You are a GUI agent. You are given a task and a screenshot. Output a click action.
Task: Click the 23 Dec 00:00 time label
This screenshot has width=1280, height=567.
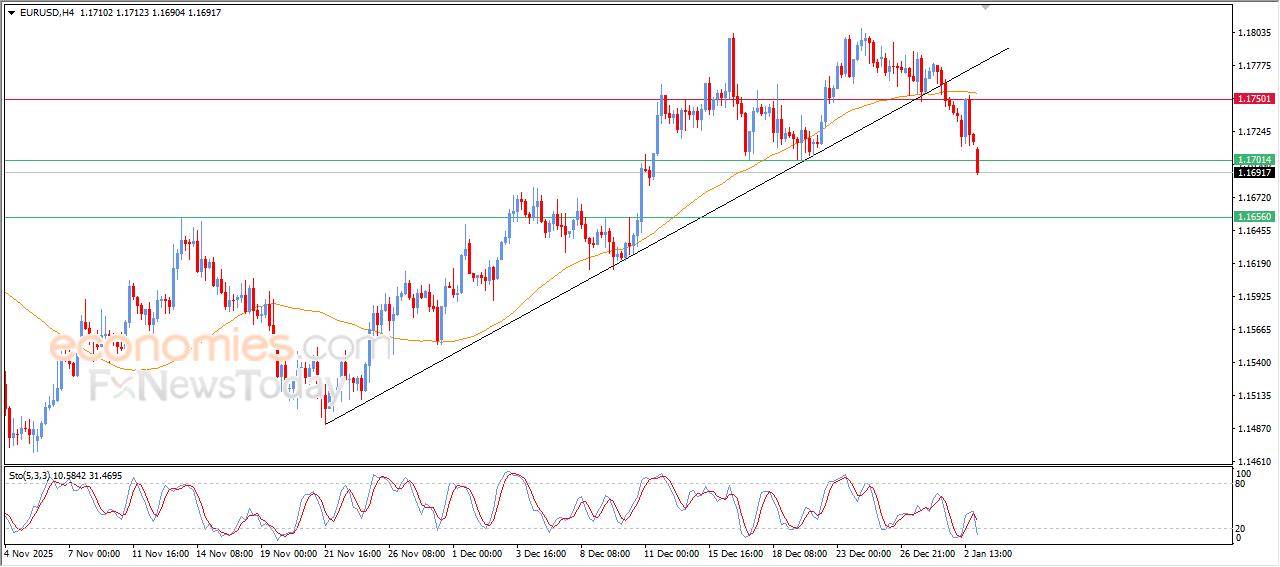pos(863,552)
